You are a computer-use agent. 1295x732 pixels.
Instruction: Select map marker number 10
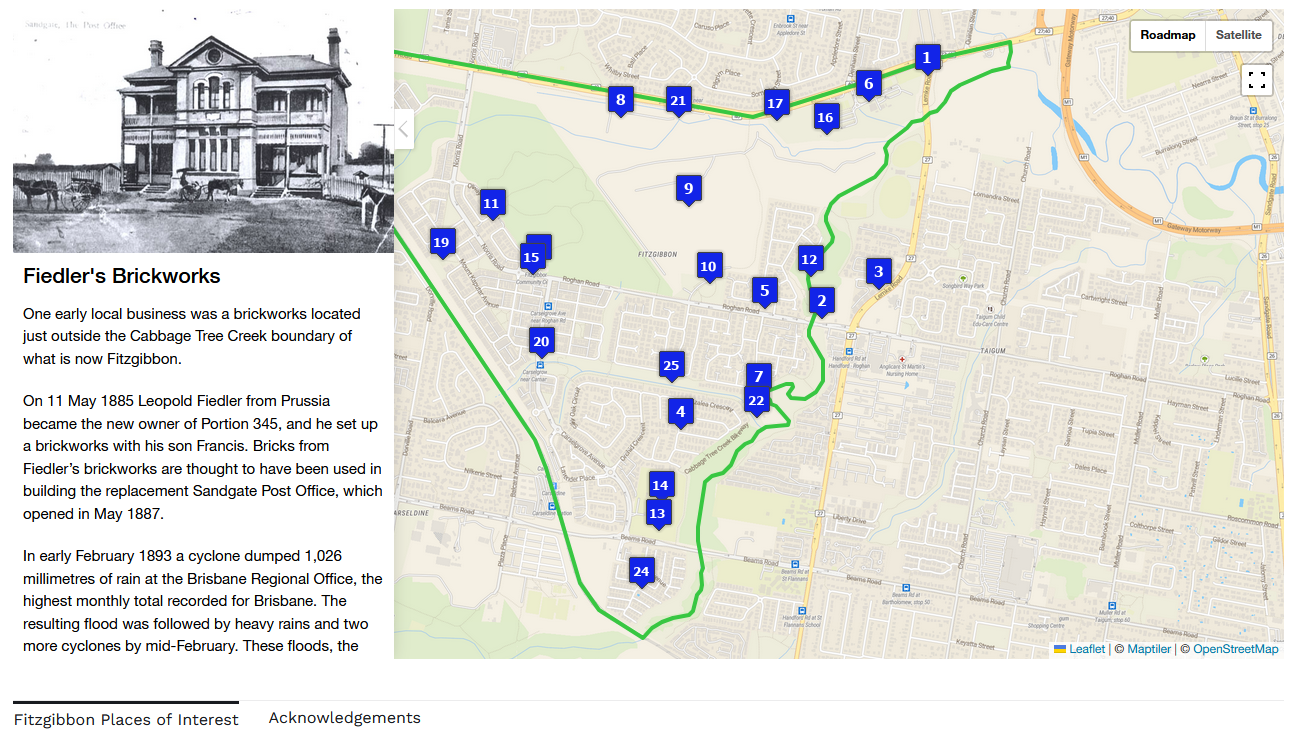click(x=709, y=266)
